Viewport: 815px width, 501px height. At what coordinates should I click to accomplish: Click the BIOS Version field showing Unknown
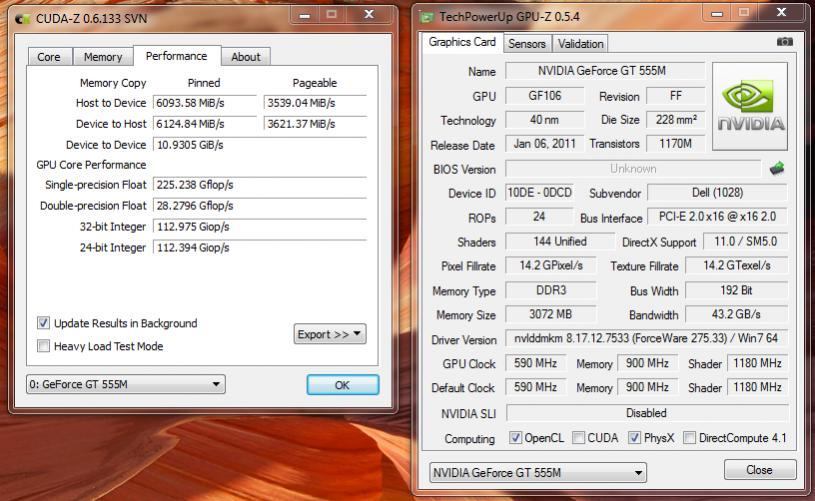tap(633, 168)
